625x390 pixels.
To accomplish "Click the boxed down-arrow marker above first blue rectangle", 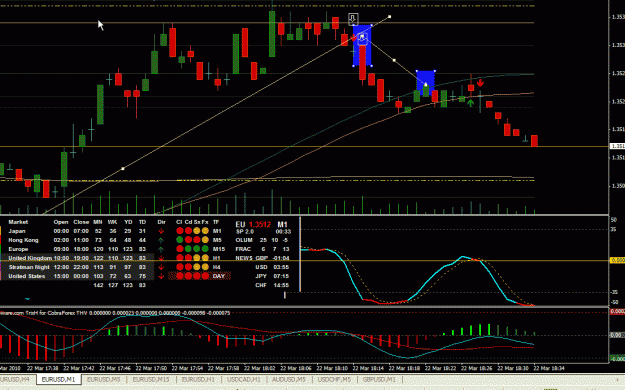I will click(353, 18).
